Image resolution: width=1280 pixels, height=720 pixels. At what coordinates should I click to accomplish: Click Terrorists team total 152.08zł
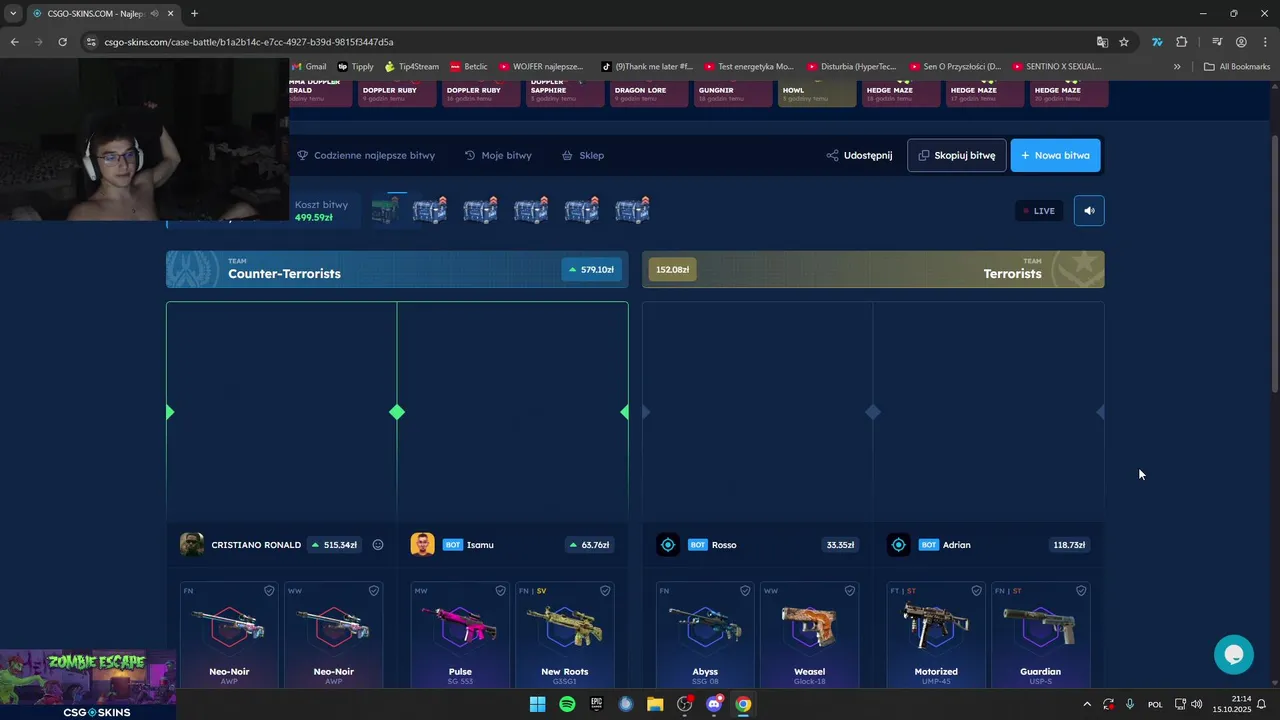pos(672,269)
